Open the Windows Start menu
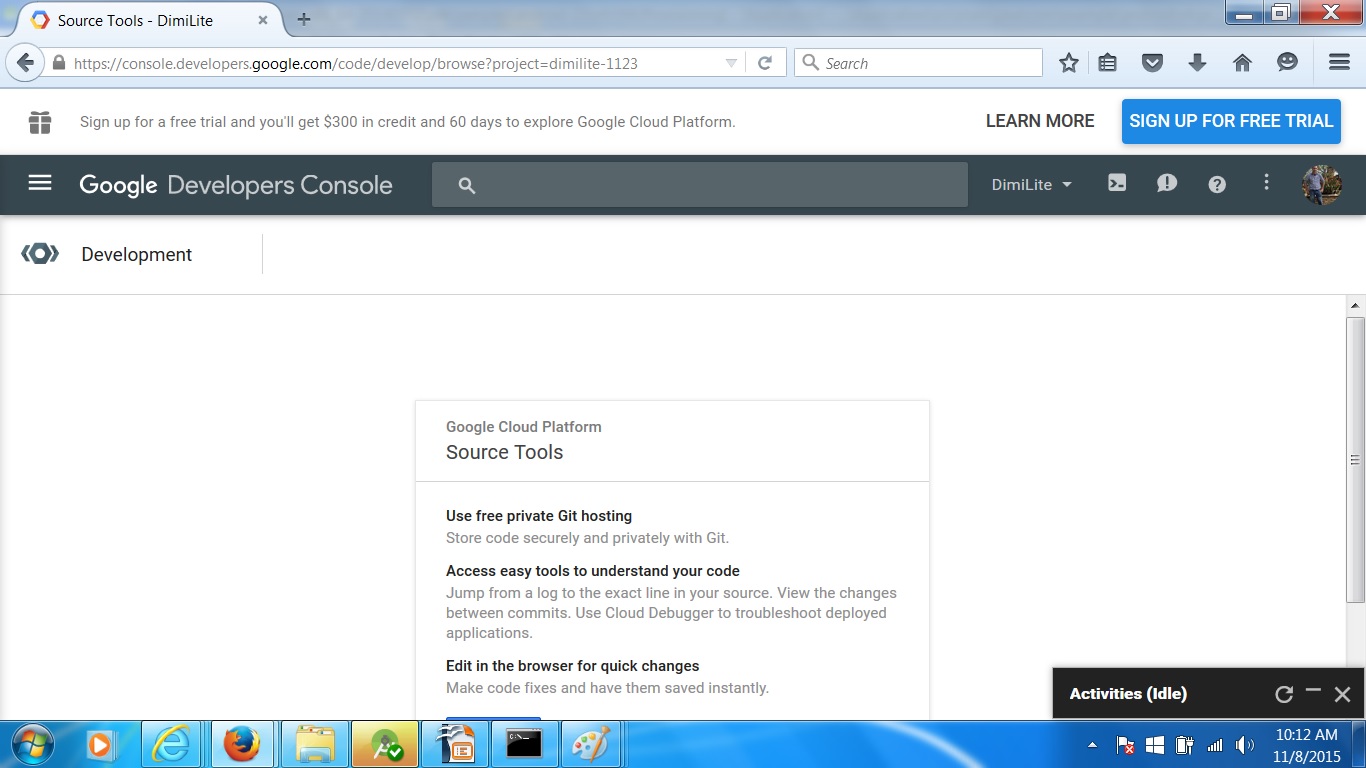The width and height of the screenshot is (1366, 768). [32, 744]
